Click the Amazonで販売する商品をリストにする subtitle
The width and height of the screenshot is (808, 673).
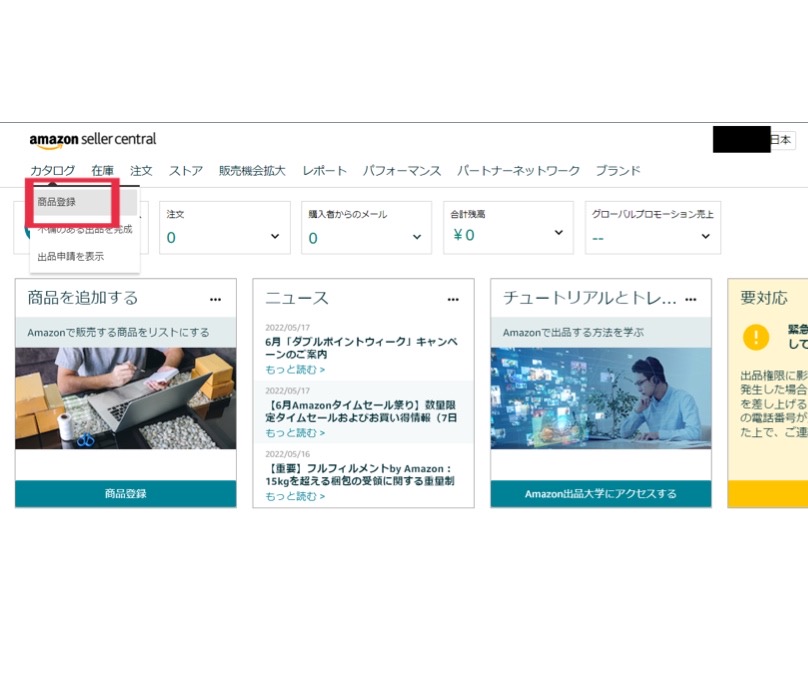coord(118,332)
